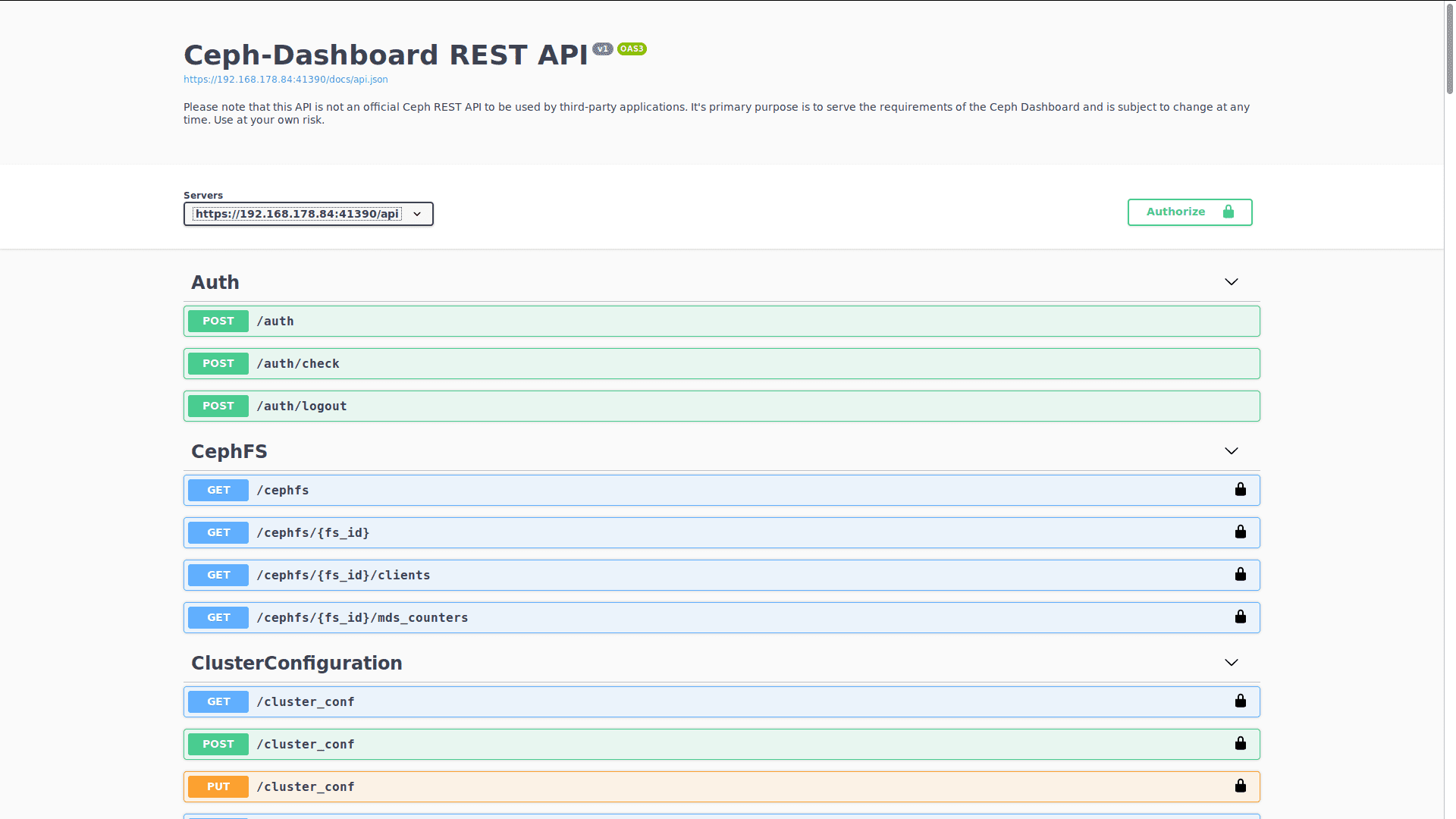Collapse the CephFS section chevron
This screenshot has height=819, width=1456.
point(1231,451)
